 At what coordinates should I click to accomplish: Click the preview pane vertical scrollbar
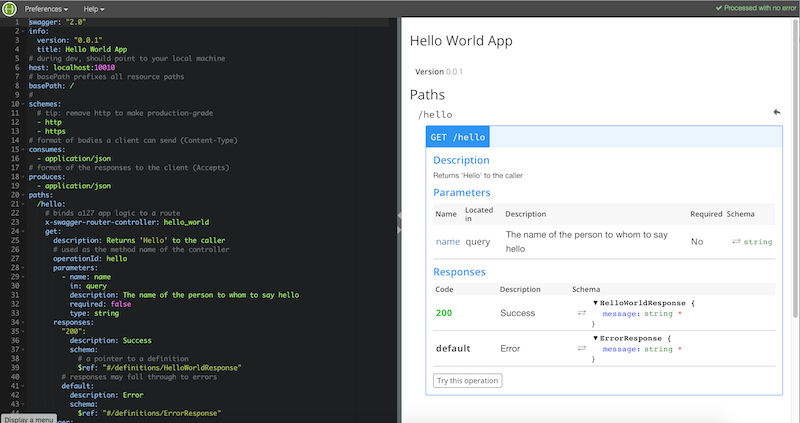tap(796, 168)
